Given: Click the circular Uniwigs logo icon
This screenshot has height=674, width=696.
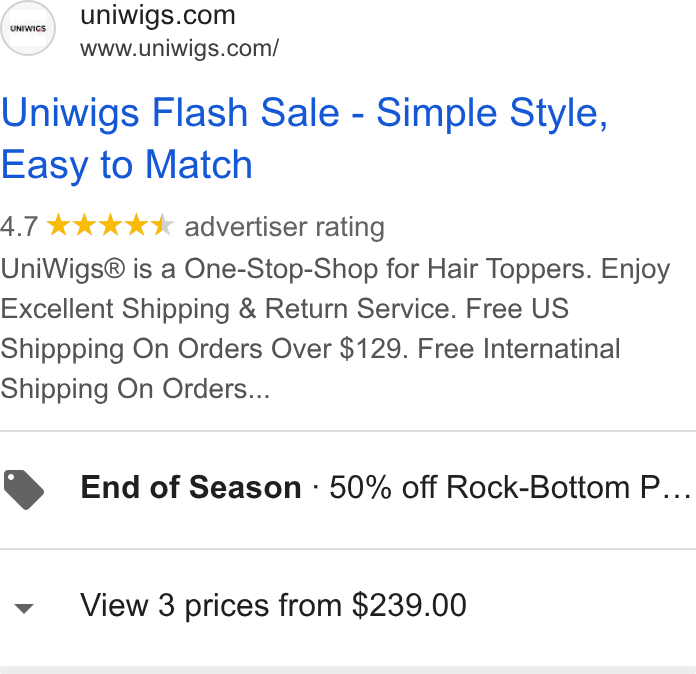Looking at the screenshot, I should [28, 28].
